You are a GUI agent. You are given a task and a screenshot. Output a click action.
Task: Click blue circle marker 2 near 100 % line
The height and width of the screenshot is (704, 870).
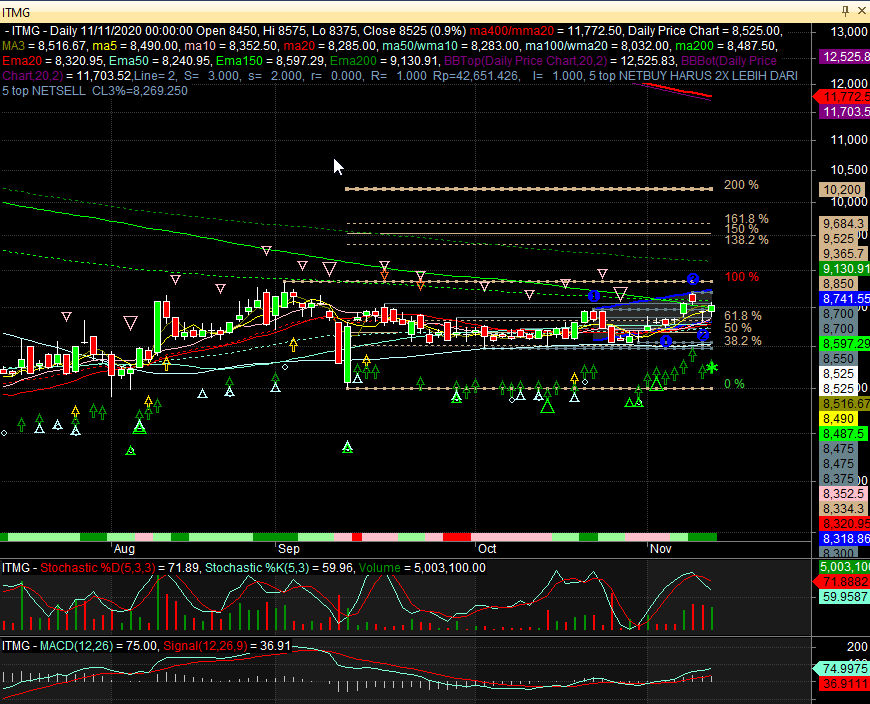[x=692, y=278]
